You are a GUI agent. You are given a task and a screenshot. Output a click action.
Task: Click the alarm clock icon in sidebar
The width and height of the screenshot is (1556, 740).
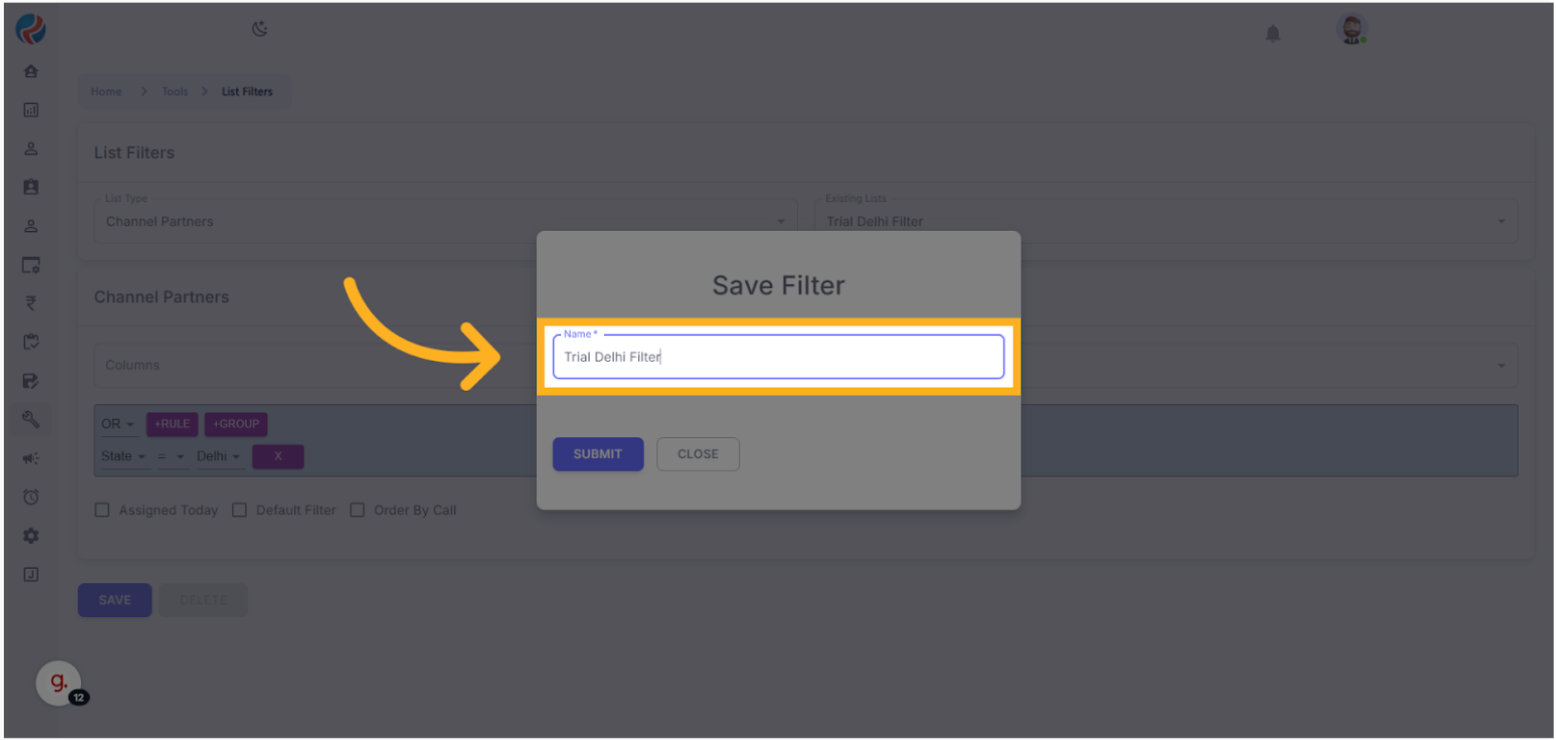[x=31, y=497]
